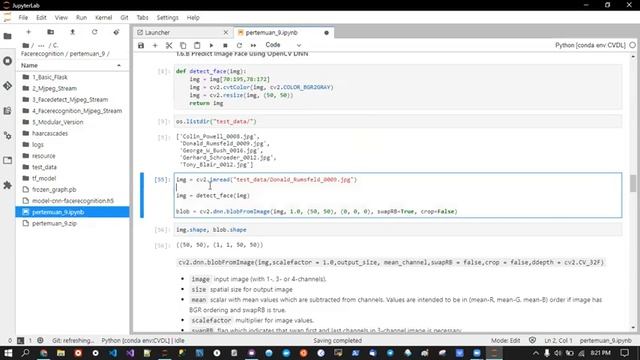Cut the selected cell
This screenshot has width=640, height=360.
pyautogui.click(x=169, y=45)
